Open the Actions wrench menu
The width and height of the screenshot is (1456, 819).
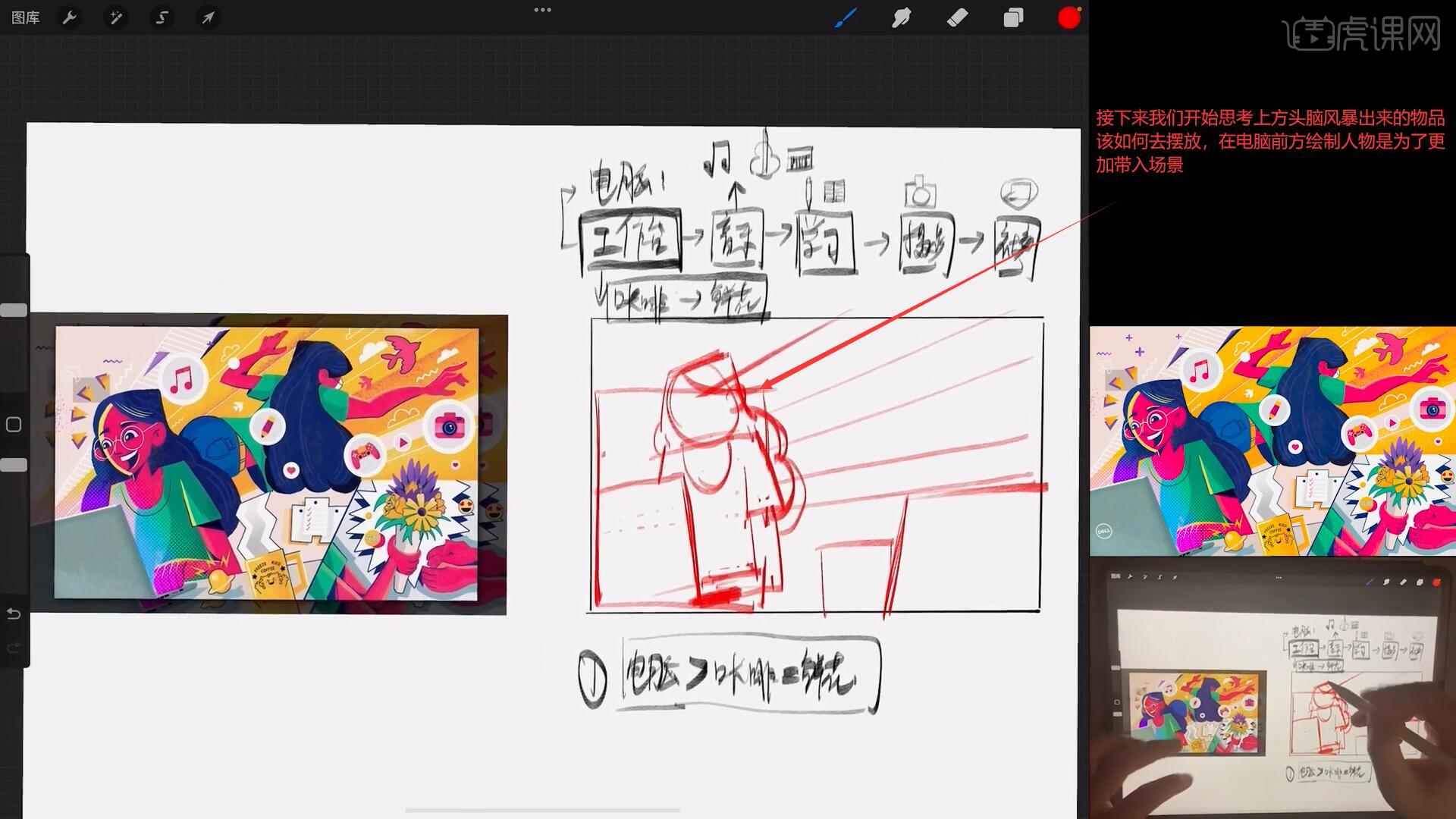pyautogui.click(x=70, y=17)
